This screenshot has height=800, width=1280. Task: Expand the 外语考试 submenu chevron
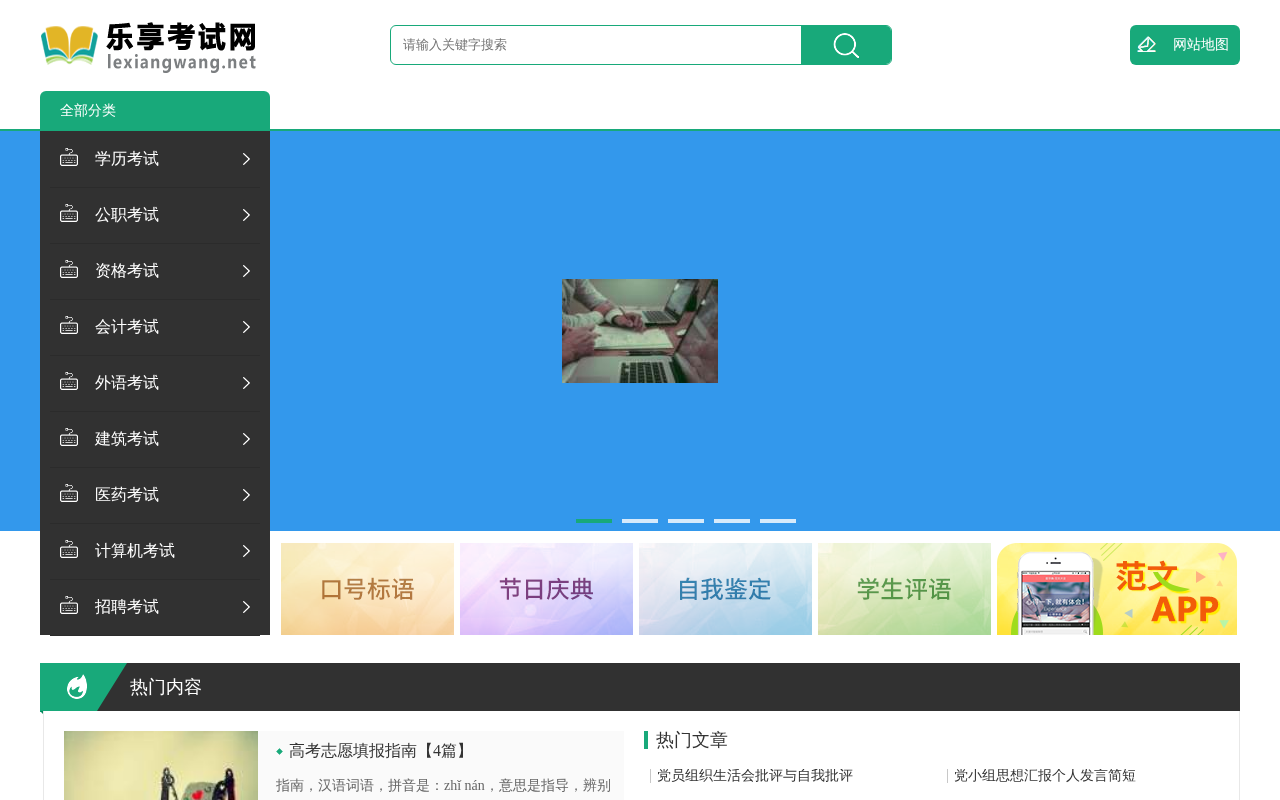[x=246, y=383]
